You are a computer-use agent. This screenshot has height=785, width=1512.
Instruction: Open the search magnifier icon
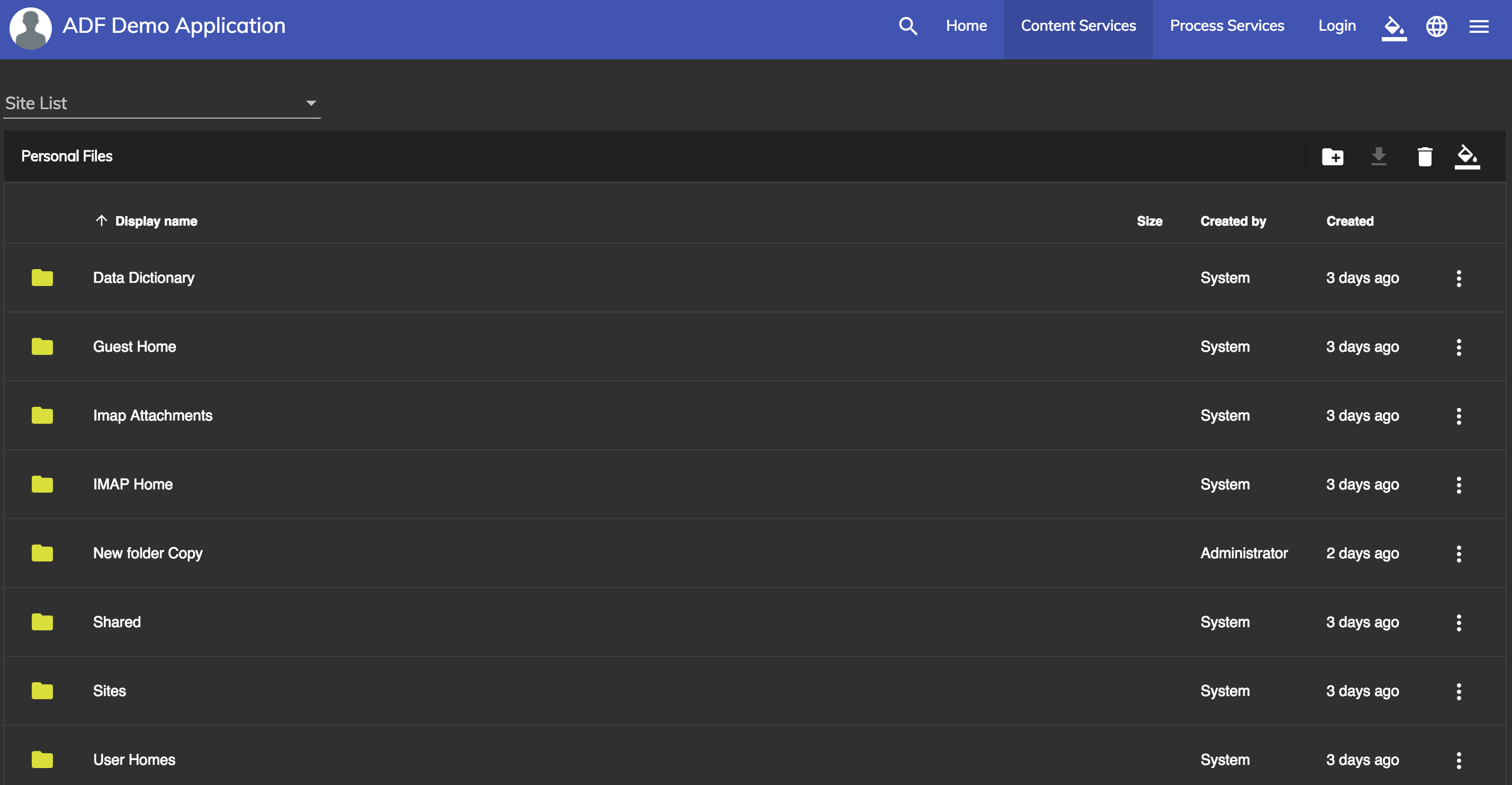coord(907,26)
